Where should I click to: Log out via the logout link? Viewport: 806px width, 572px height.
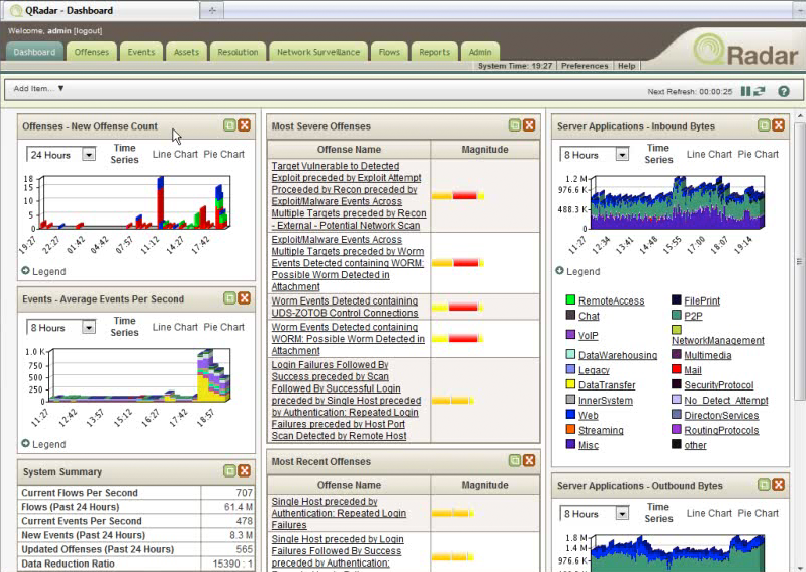click(88, 30)
